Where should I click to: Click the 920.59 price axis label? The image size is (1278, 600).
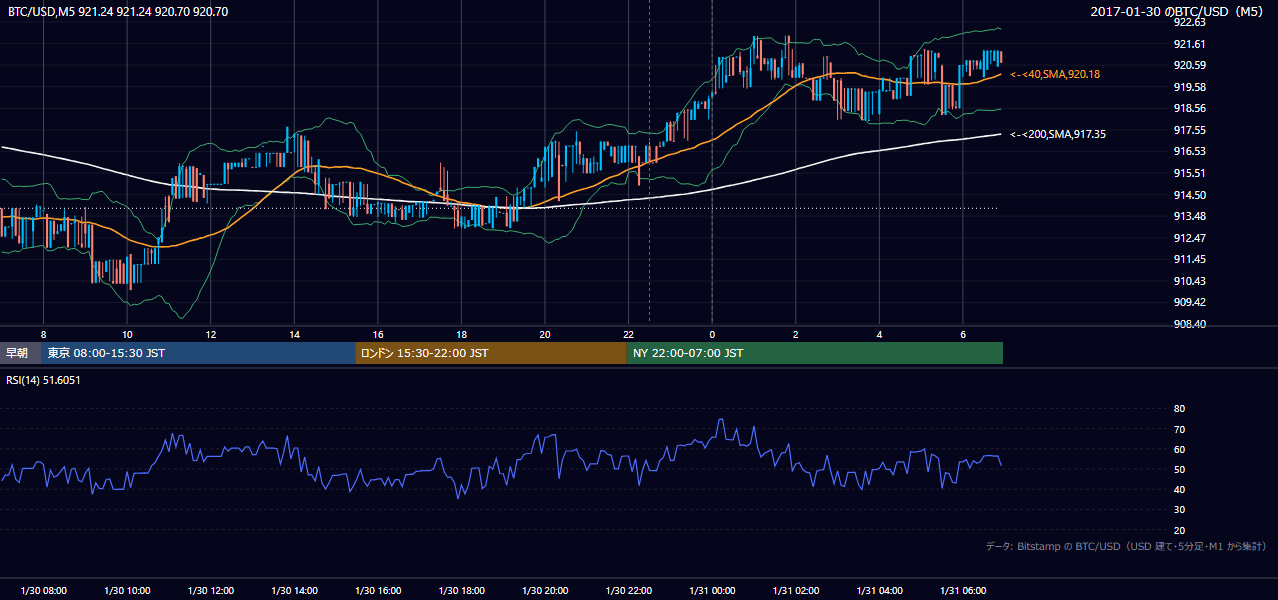pyautogui.click(x=1191, y=65)
